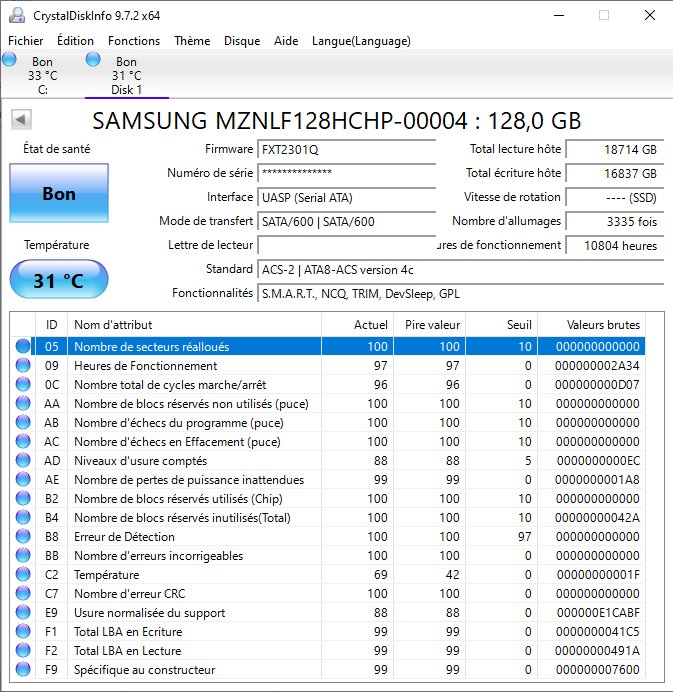Click the Pire valeur column header
673x692 pixels.
click(x=429, y=325)
